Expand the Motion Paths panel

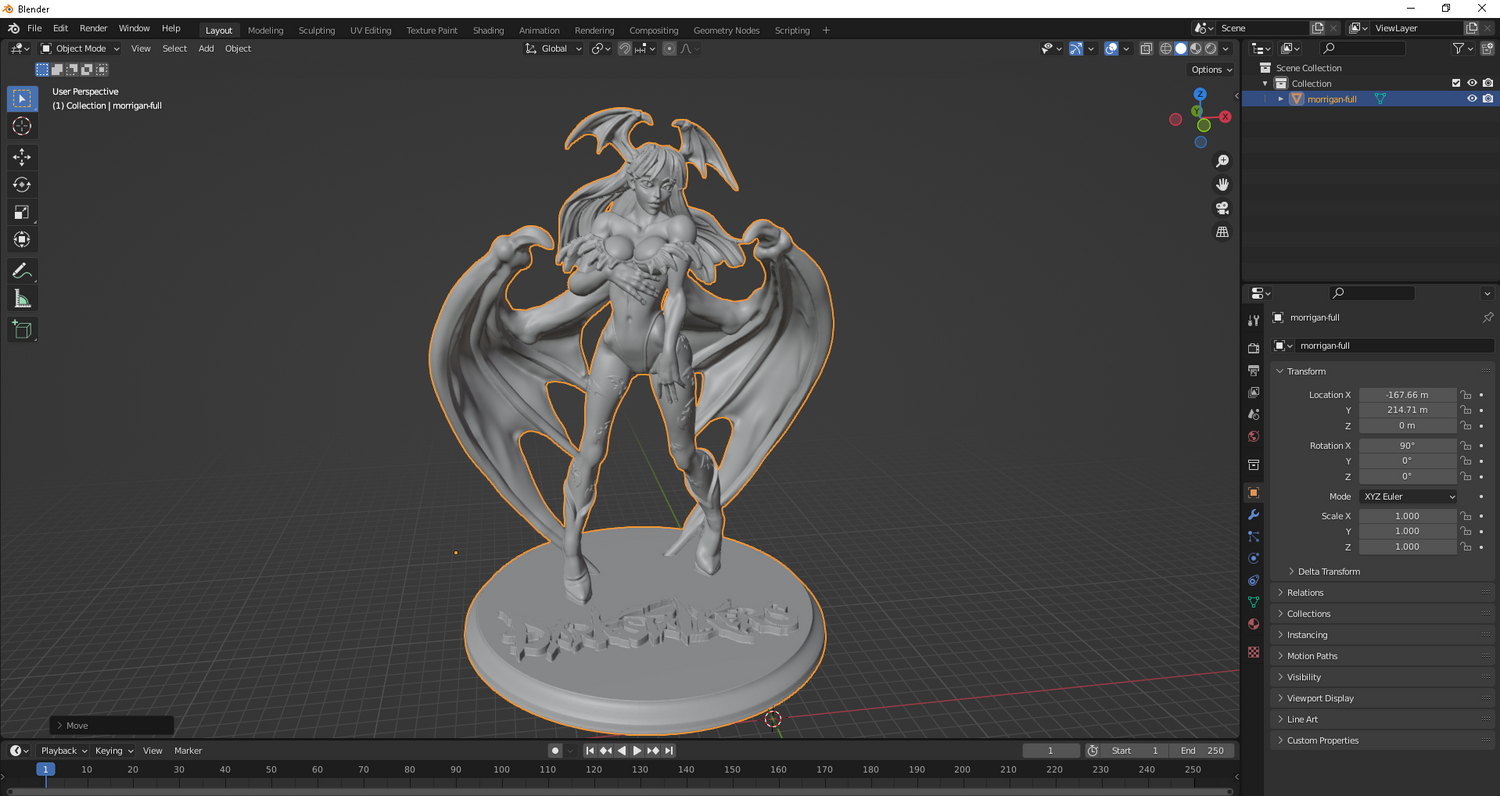pos(1312,656)
